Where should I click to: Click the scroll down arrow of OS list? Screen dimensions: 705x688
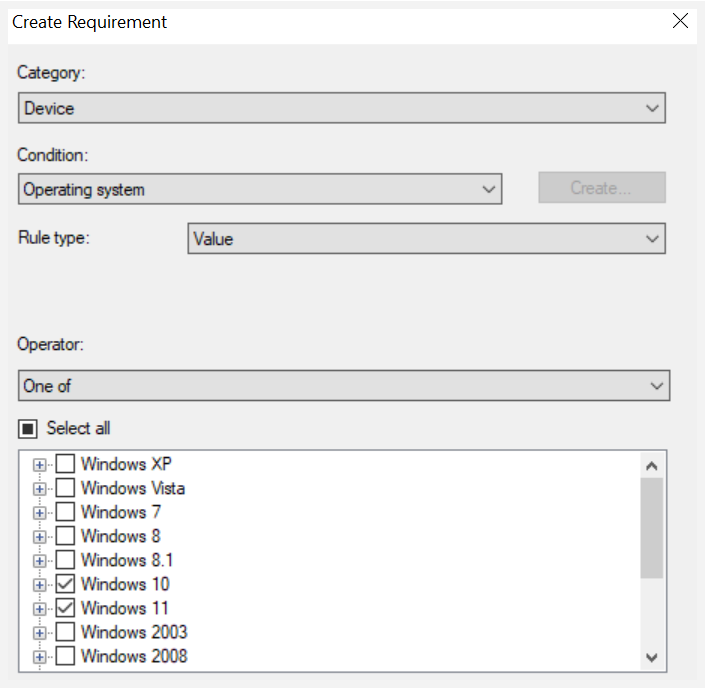(651, 657)
